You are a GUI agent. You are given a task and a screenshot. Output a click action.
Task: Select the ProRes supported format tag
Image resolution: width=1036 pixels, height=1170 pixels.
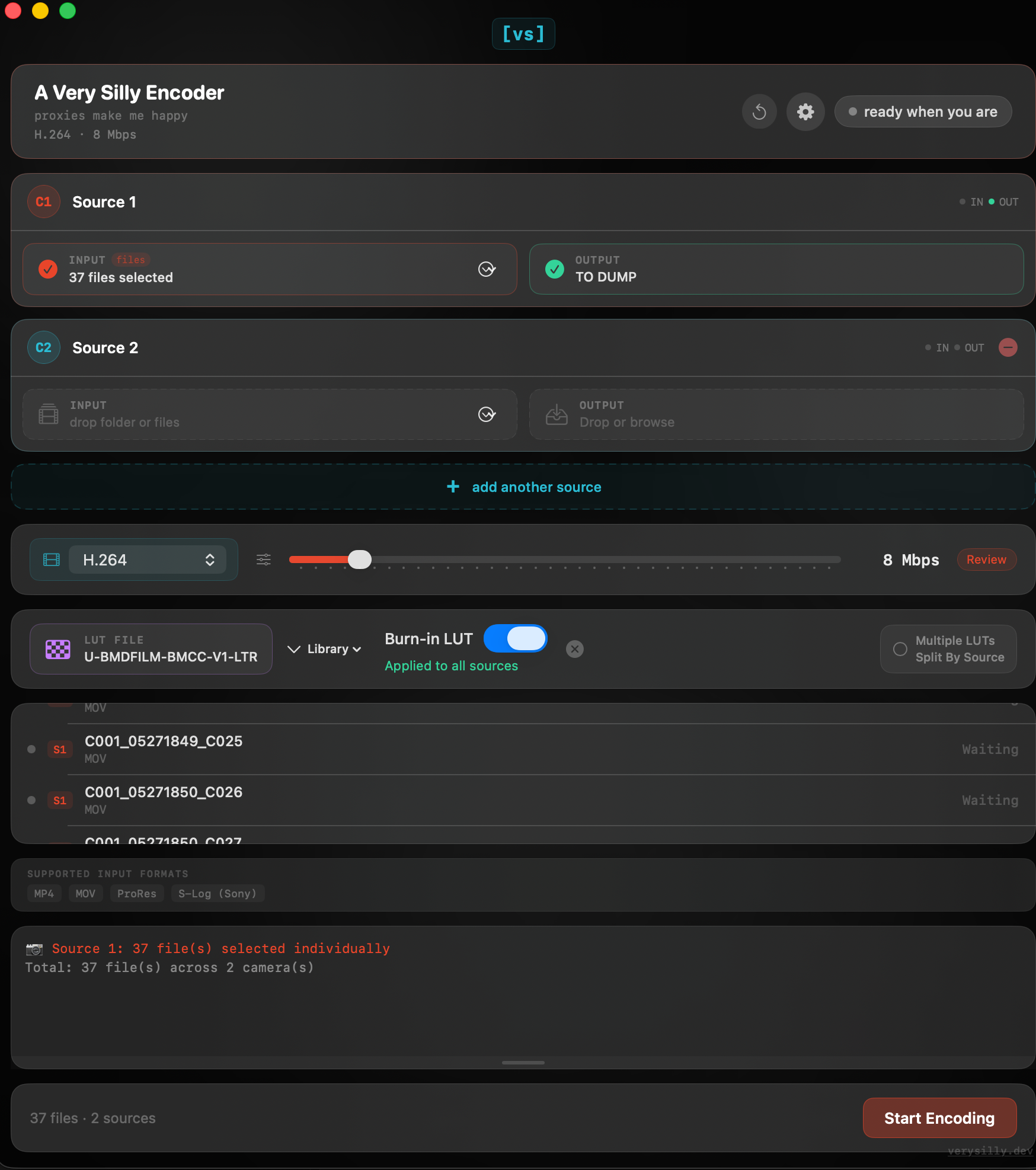(x=136, y=893)
